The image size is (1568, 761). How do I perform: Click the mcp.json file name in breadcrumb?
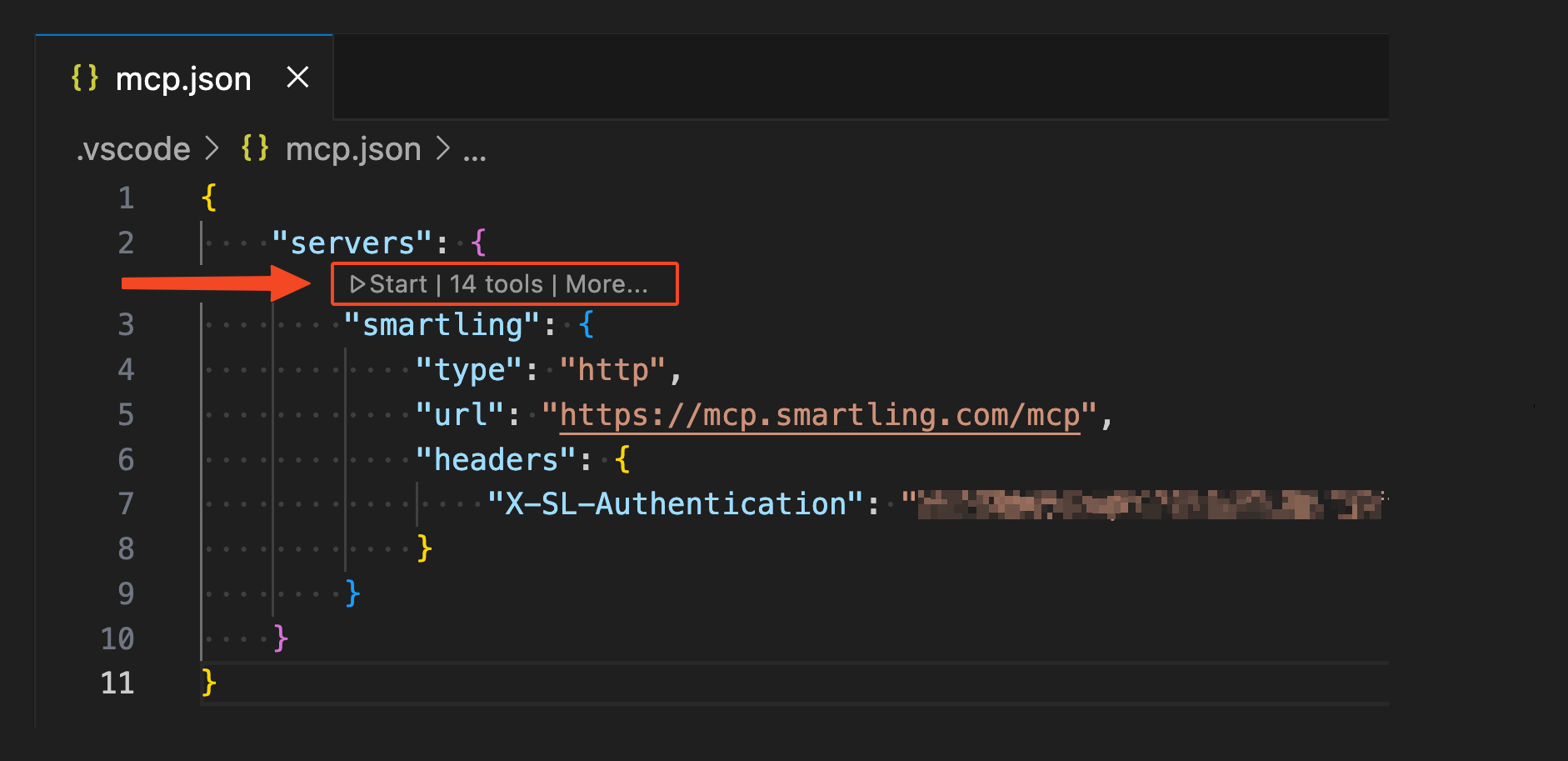[353, 149]
